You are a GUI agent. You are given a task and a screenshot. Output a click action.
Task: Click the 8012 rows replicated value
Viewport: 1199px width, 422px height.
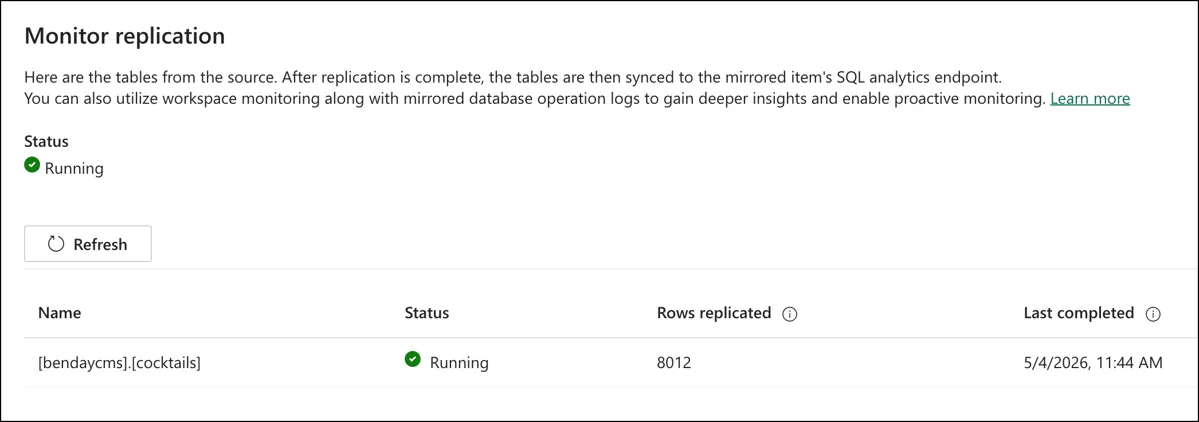[674, 363]
